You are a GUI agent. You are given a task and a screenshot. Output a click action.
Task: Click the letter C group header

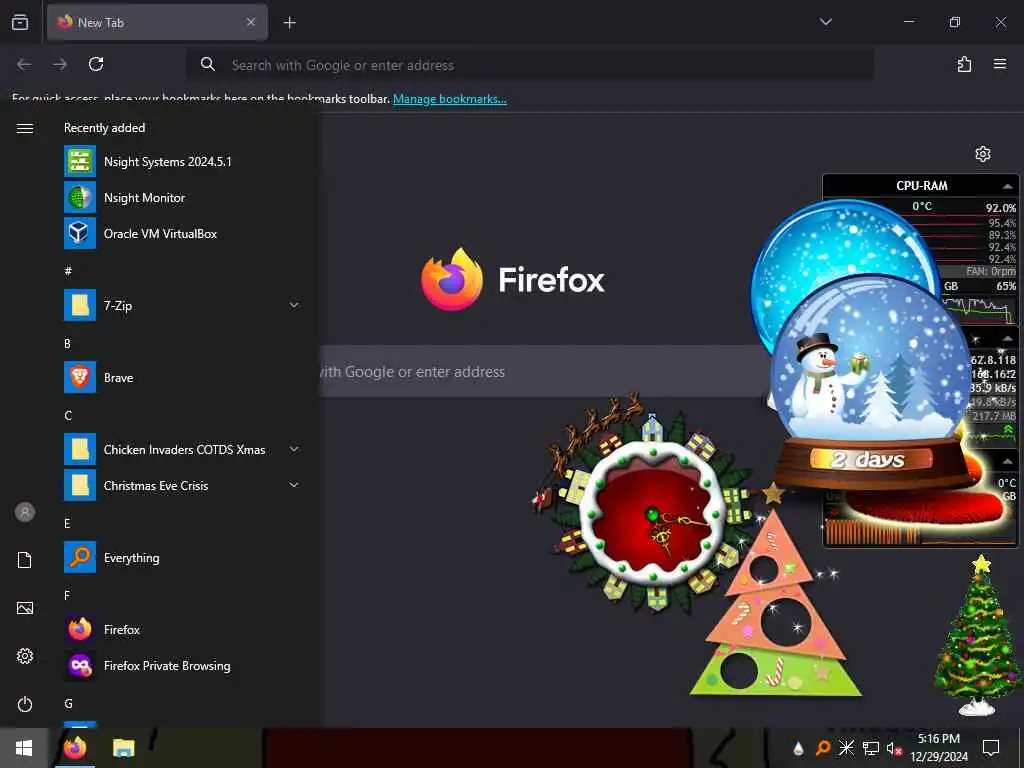pos(68,415)
